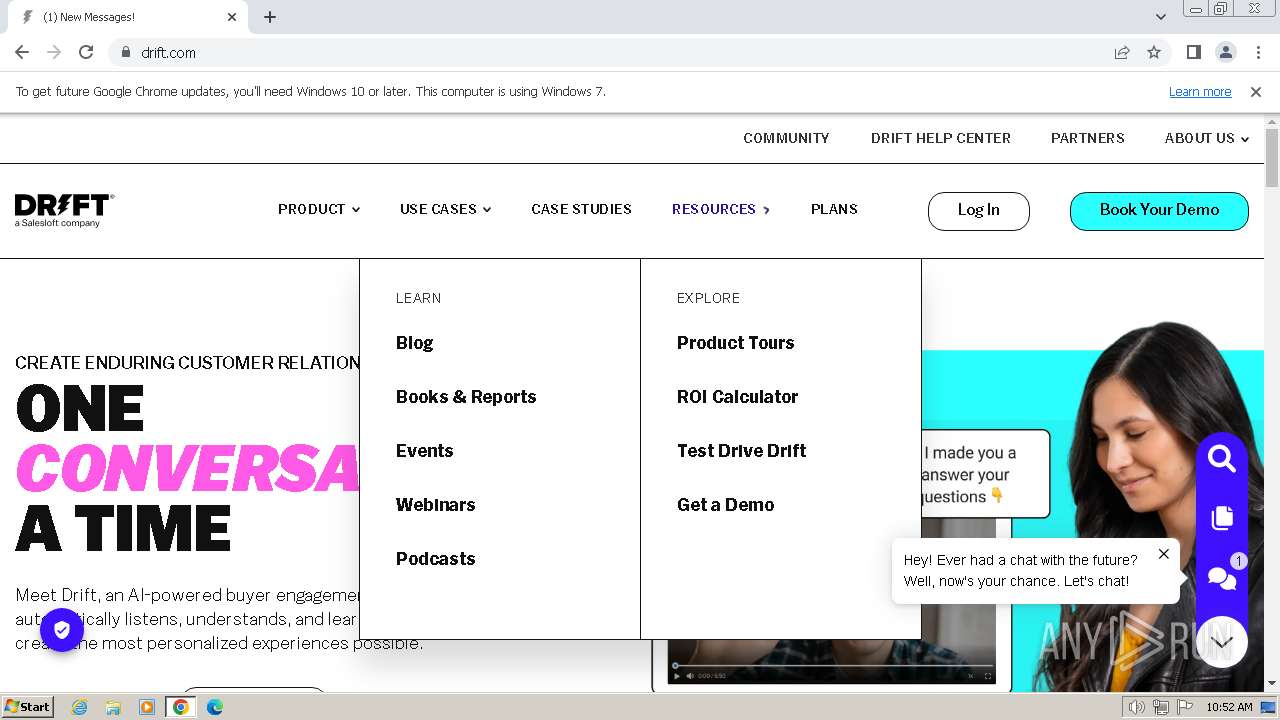Play the embedded video

coord(676,676)
